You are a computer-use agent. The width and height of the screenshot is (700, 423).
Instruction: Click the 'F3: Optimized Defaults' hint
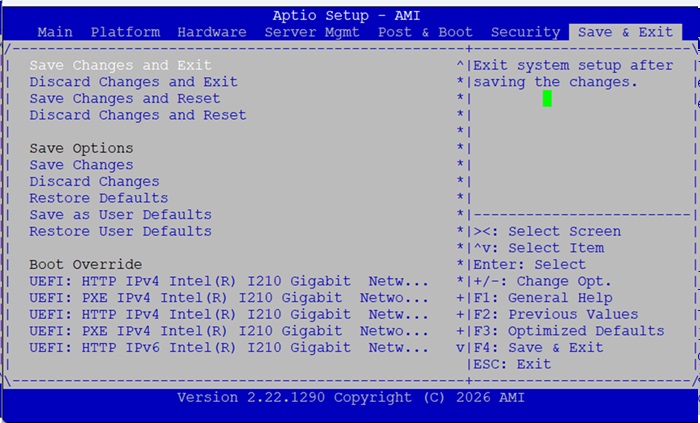[x=569, y=331]
